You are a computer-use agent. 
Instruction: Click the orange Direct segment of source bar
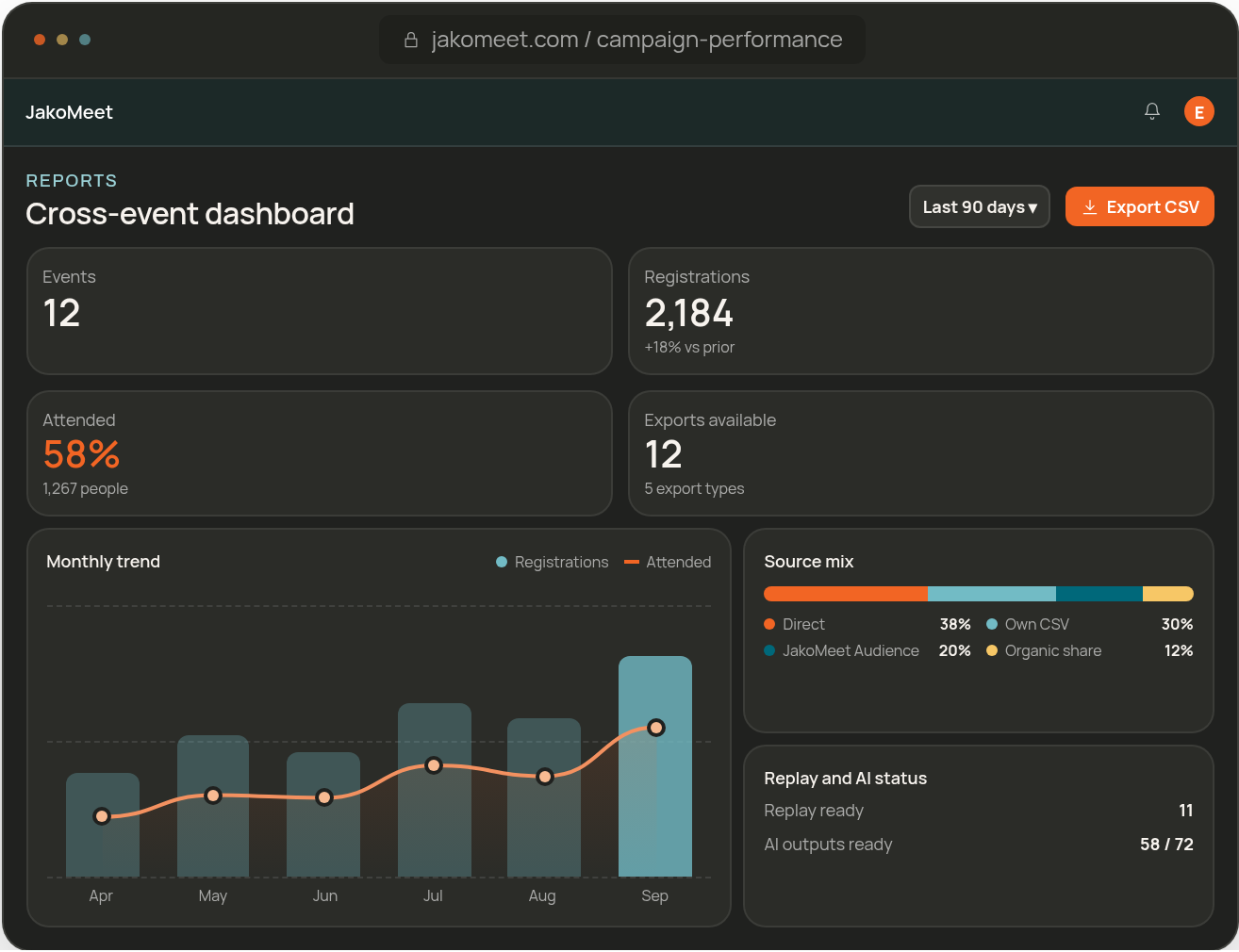846,594
